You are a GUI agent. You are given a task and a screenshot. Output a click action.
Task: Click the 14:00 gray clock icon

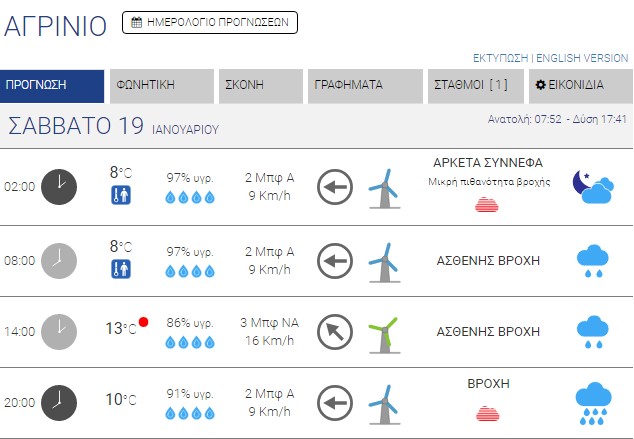click(59, 331)
